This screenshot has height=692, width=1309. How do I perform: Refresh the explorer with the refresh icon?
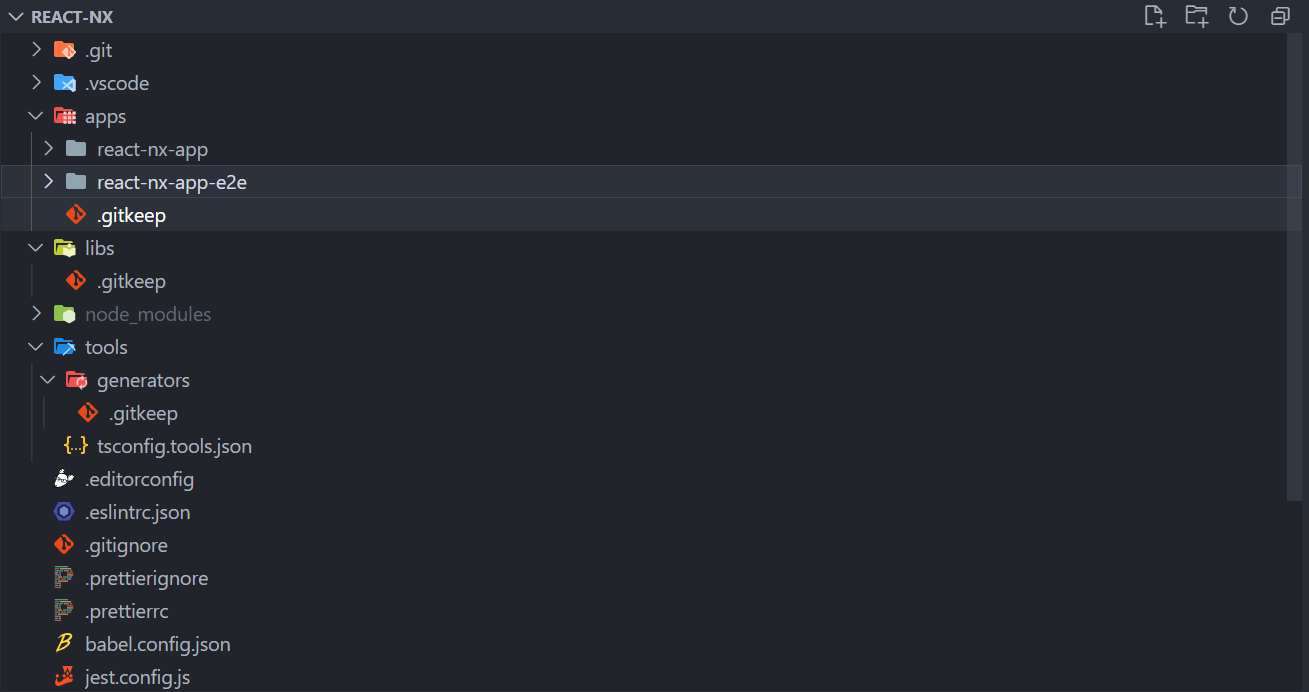pyautogui.click(x=1238, y=16)
